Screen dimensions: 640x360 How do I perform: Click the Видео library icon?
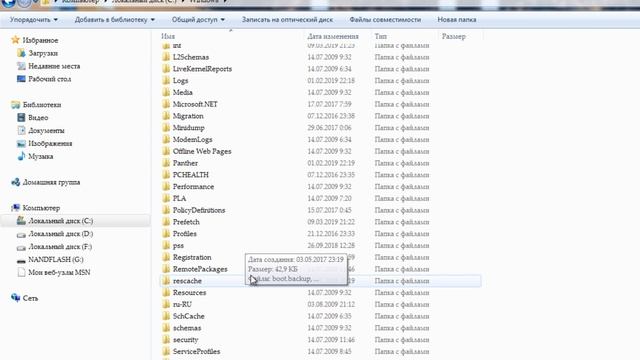[21, 118]
